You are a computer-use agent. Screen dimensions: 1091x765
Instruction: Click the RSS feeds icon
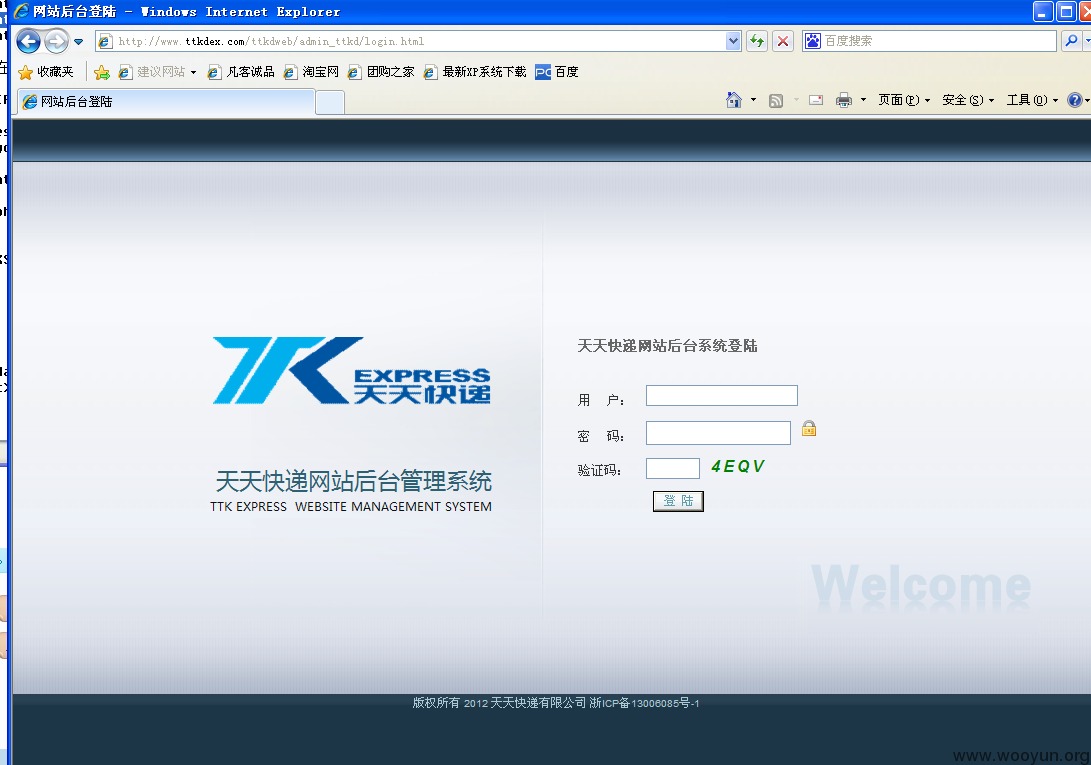(776, 101)
